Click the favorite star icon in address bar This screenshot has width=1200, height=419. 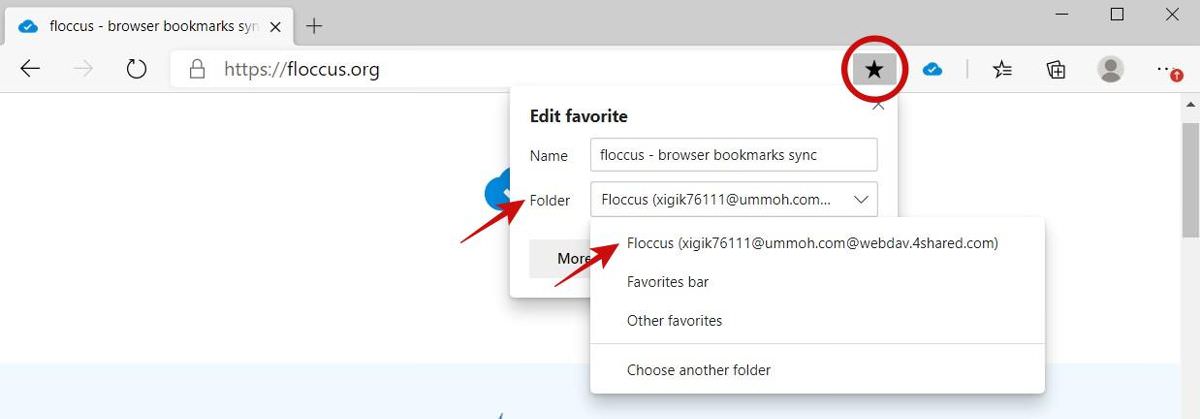[874, 69]
